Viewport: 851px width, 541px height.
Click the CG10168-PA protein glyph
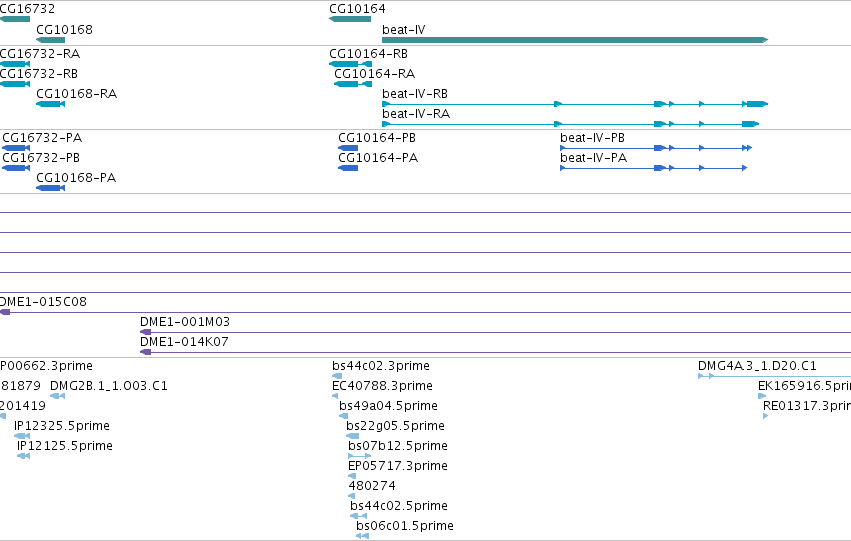pos(50,188)
